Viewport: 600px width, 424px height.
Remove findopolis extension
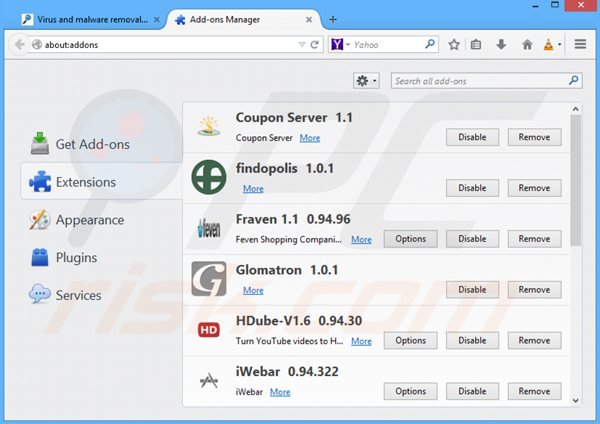click(534, 188)
